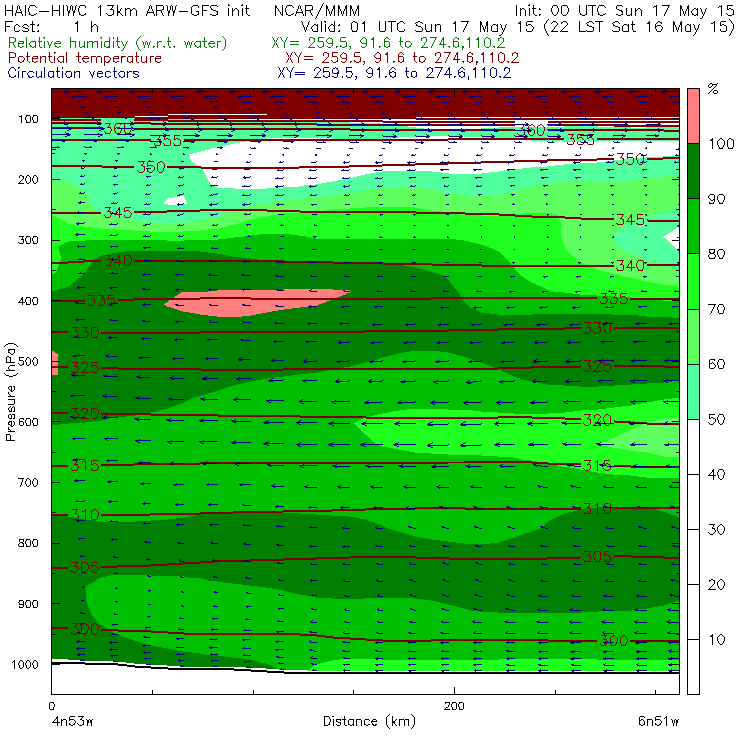Click the green XY= 259.5, 91.6 coordinates line
This screenshot has width=740, height=740.
(x=388, y=43)
